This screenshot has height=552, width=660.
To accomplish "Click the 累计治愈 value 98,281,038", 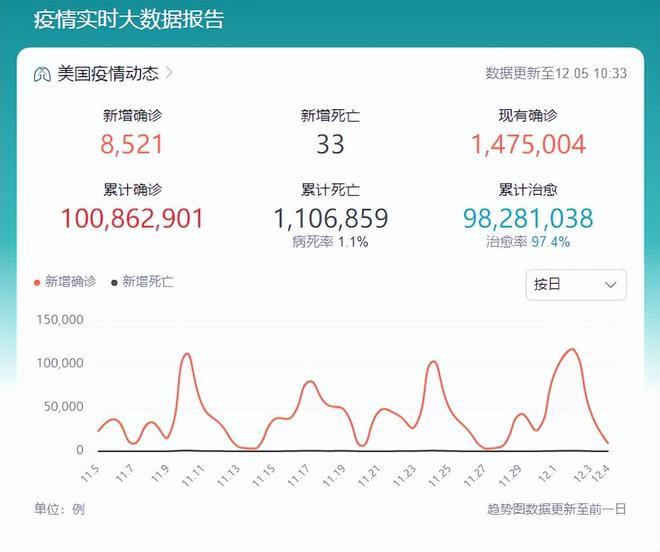I will point(528,219).
